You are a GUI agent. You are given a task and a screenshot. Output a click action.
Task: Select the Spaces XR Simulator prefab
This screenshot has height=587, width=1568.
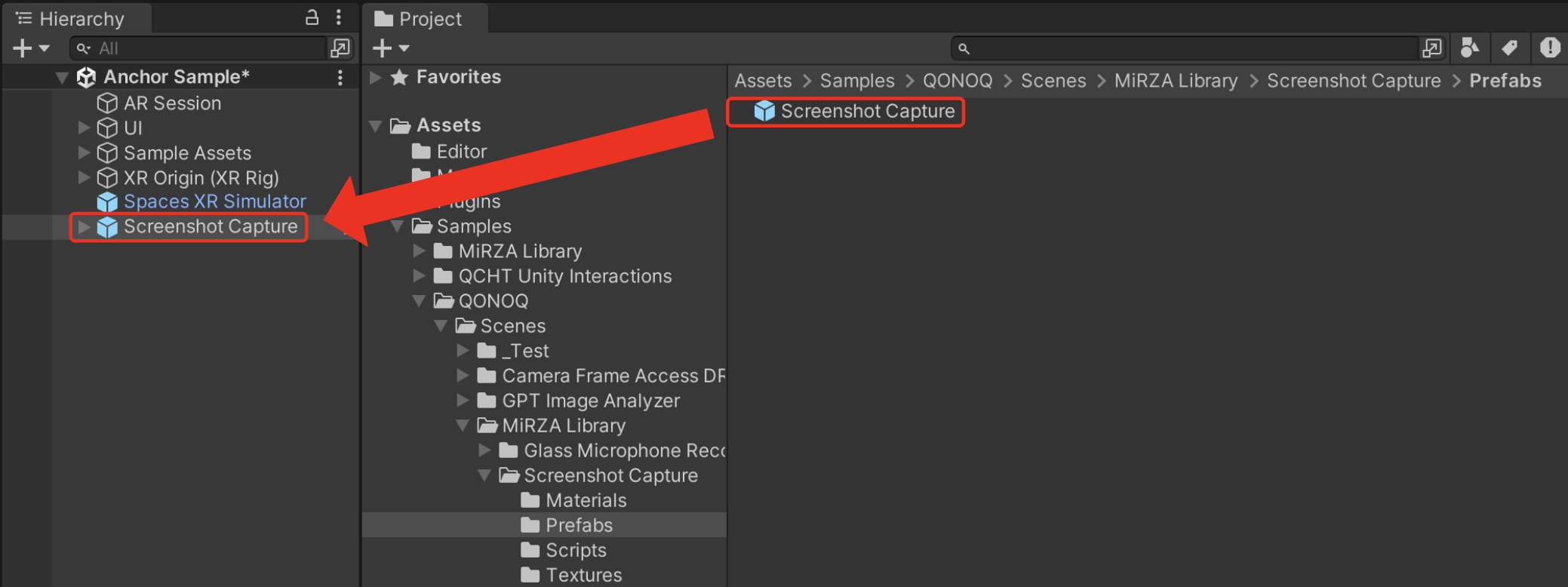(214, 201)
